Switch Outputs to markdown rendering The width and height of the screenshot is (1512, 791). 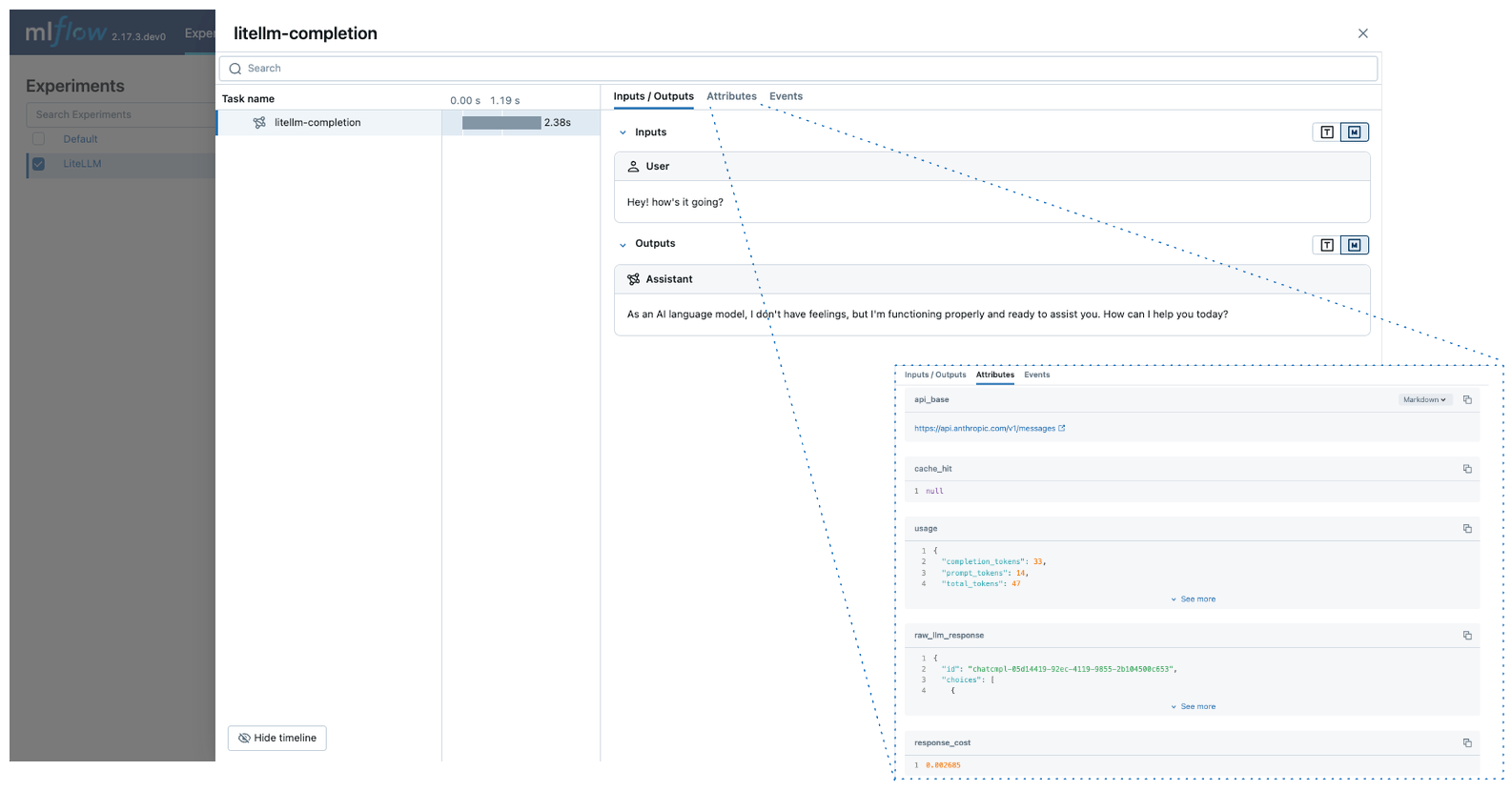[1355, 245]
